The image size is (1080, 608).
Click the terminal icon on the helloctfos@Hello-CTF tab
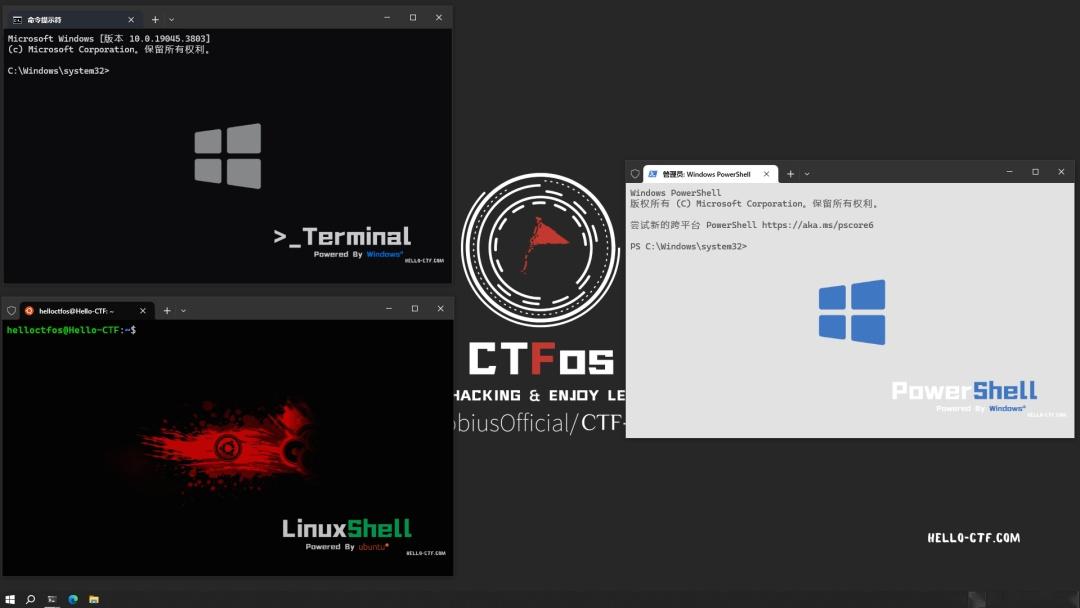[29, 310]
